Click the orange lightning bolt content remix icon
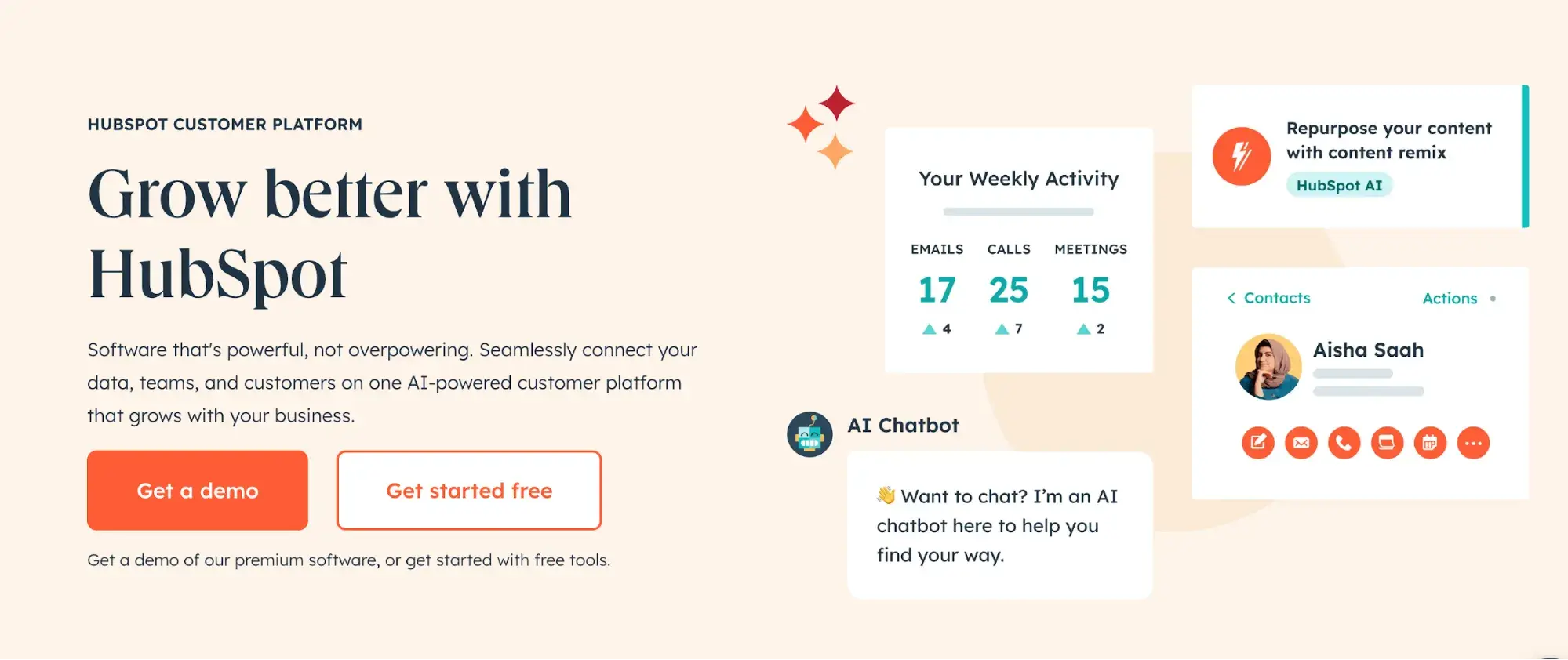 [x=1241, y=156]
